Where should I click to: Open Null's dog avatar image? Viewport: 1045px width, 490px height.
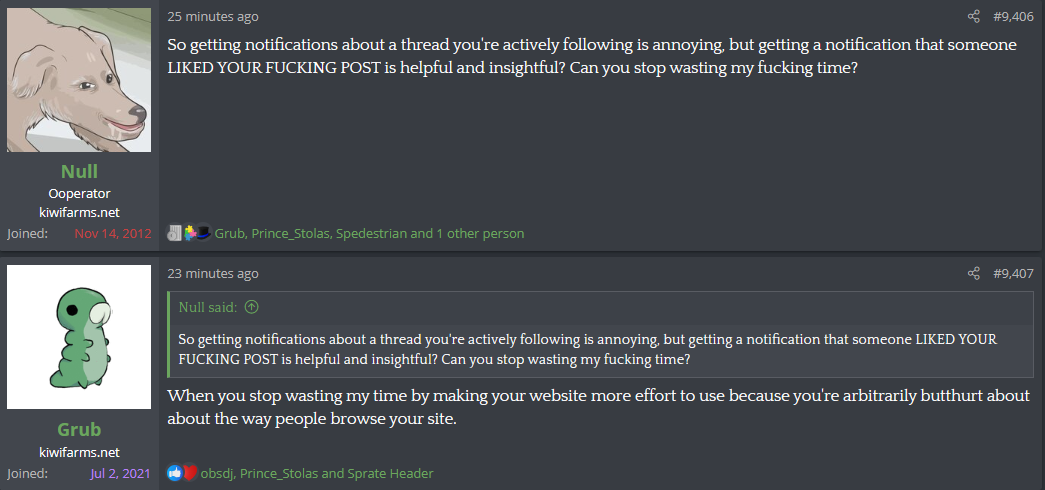(79, 80)
